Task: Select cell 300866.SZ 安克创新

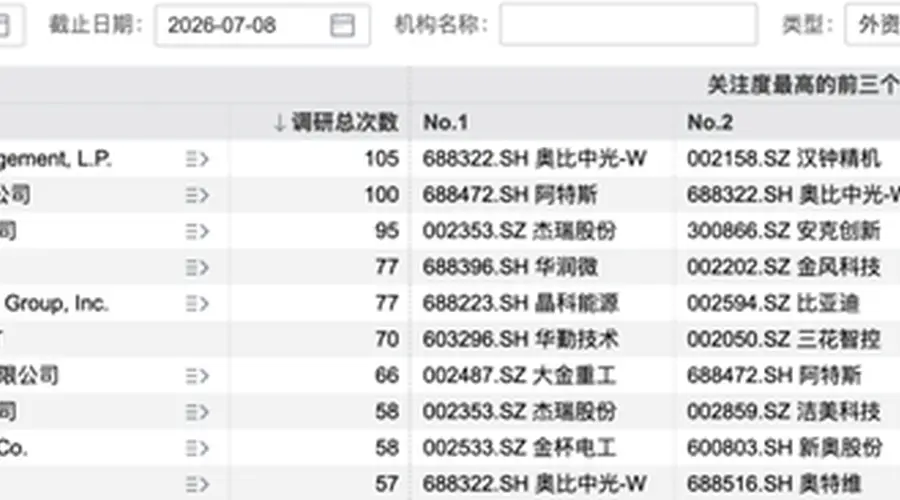Action: click(x=783, y=231)
